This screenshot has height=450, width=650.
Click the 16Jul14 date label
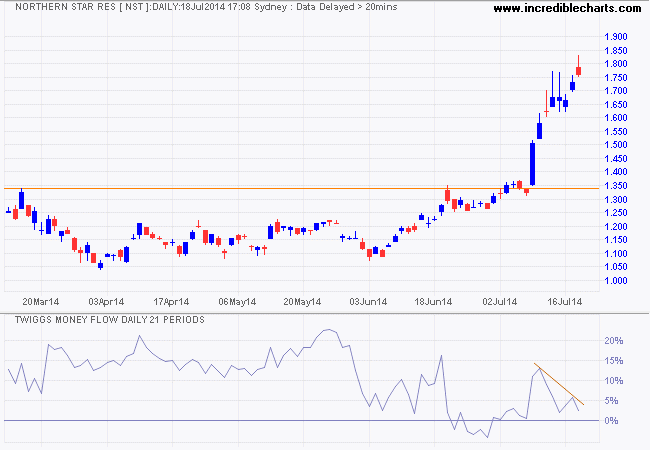pyautogui.click(x=565, y=302)
